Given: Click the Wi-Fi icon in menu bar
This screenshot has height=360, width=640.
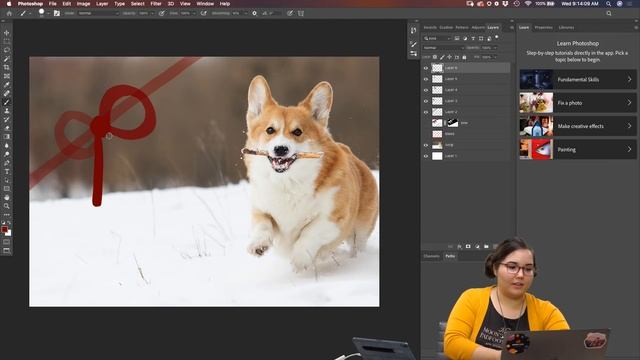Looking at the screenshot, I should [528, 4].
